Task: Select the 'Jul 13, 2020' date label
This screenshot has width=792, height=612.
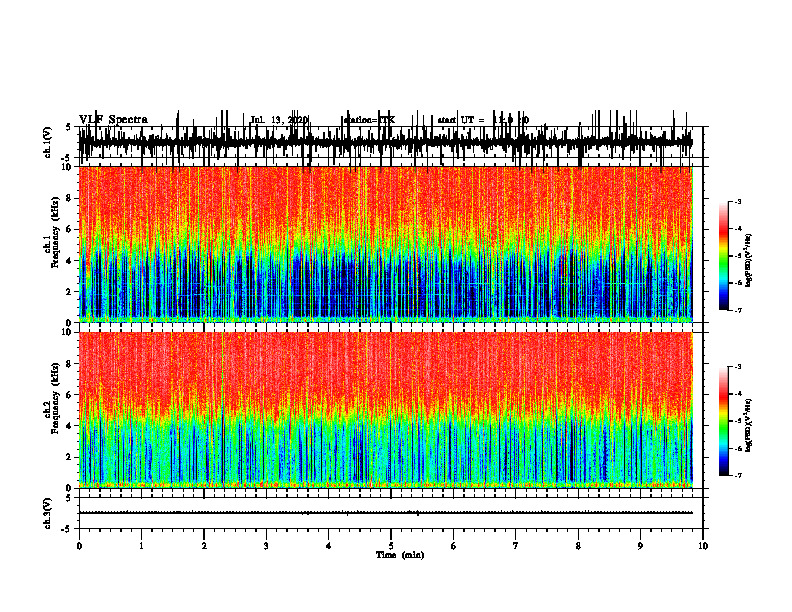Action: (279, 120)
